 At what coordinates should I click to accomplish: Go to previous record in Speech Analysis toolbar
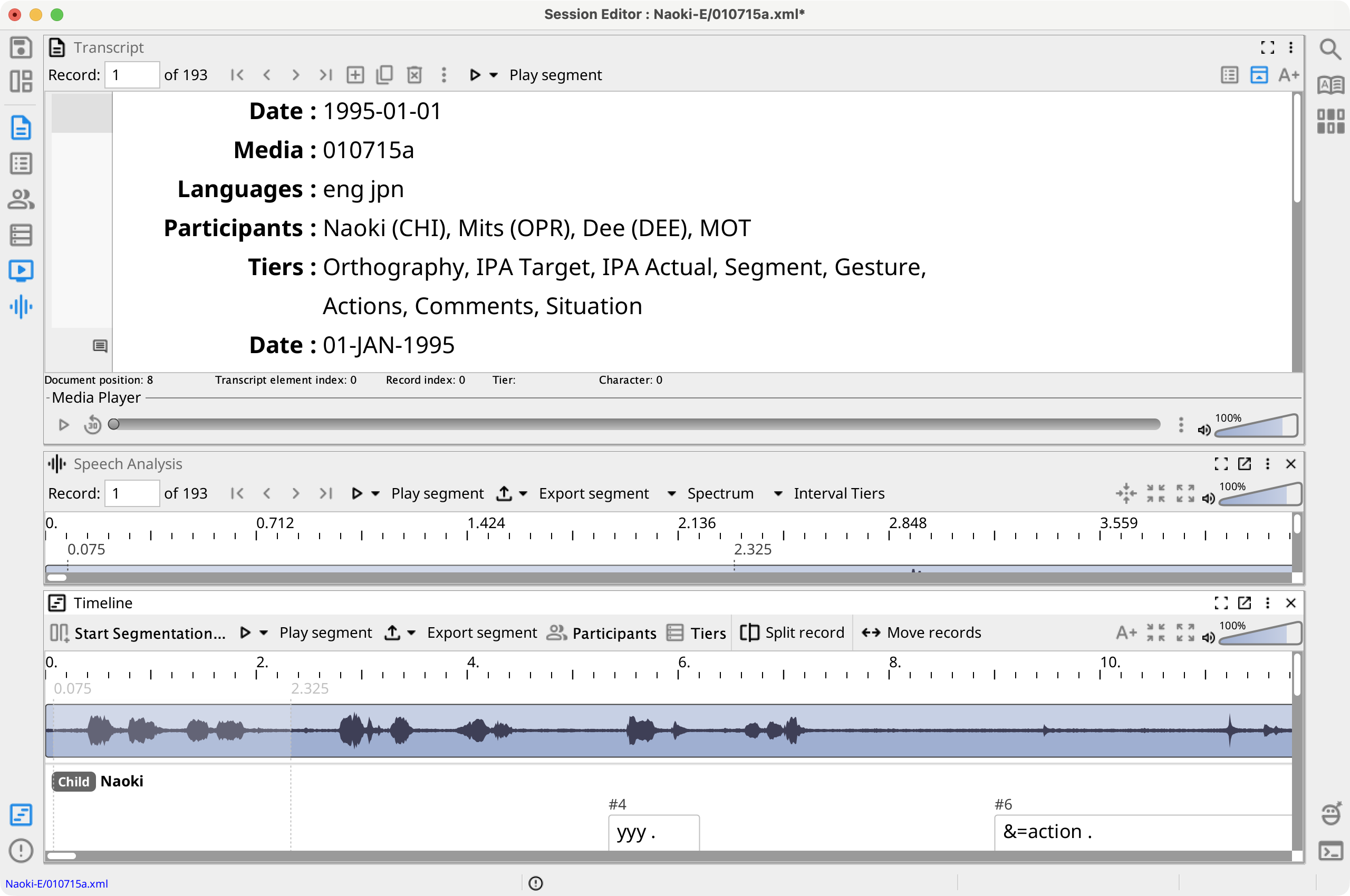pos(266,493)
